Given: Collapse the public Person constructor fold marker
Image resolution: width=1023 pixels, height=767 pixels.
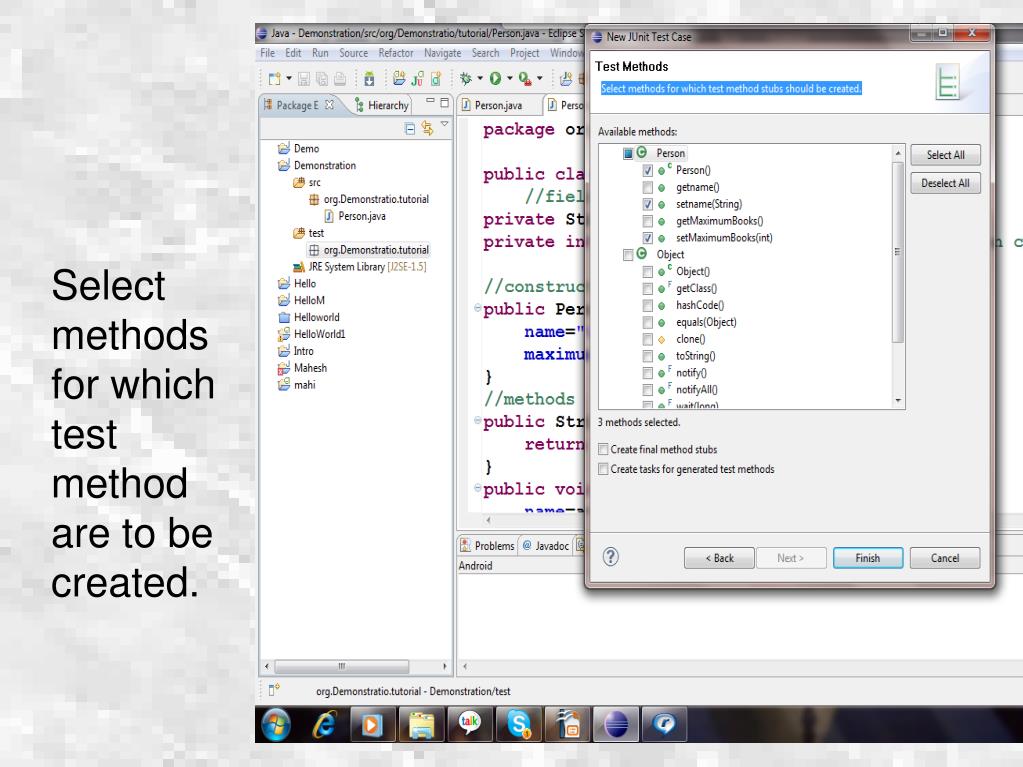Looking at the screenshot, I should pyautogui.click(x=478, y=307).
